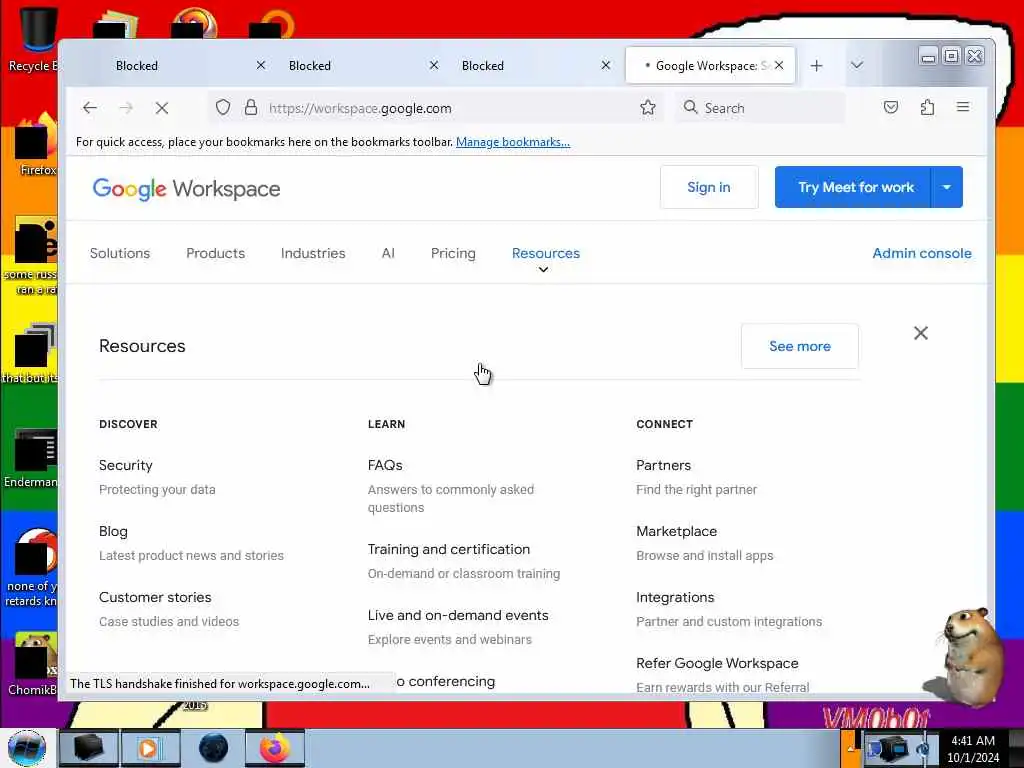1024x768 pixels.
Task: Open the Admin console link
Action: click(921, 253)
